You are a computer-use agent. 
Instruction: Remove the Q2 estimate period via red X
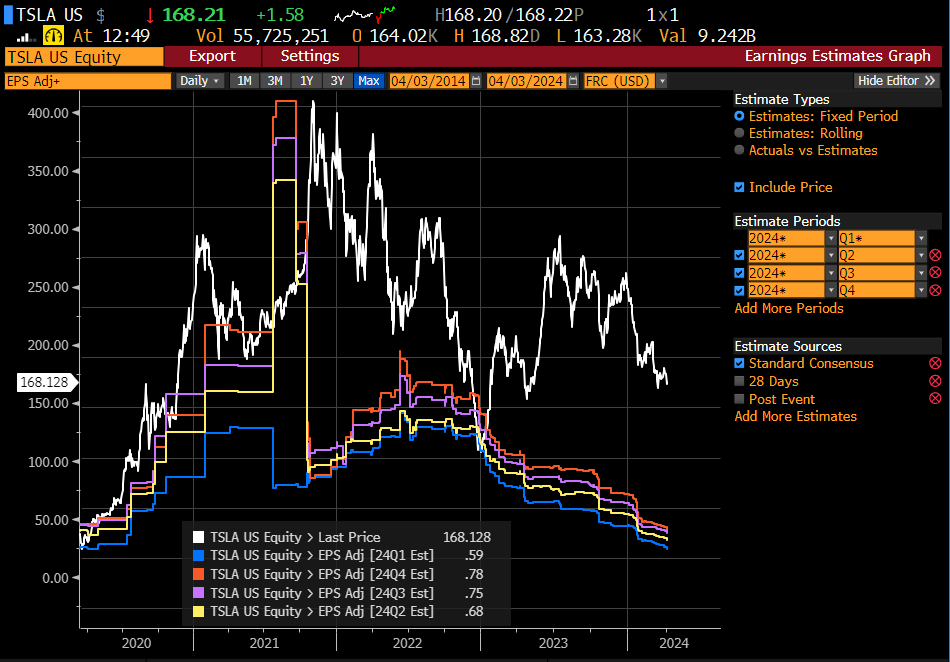pos(936,255)
